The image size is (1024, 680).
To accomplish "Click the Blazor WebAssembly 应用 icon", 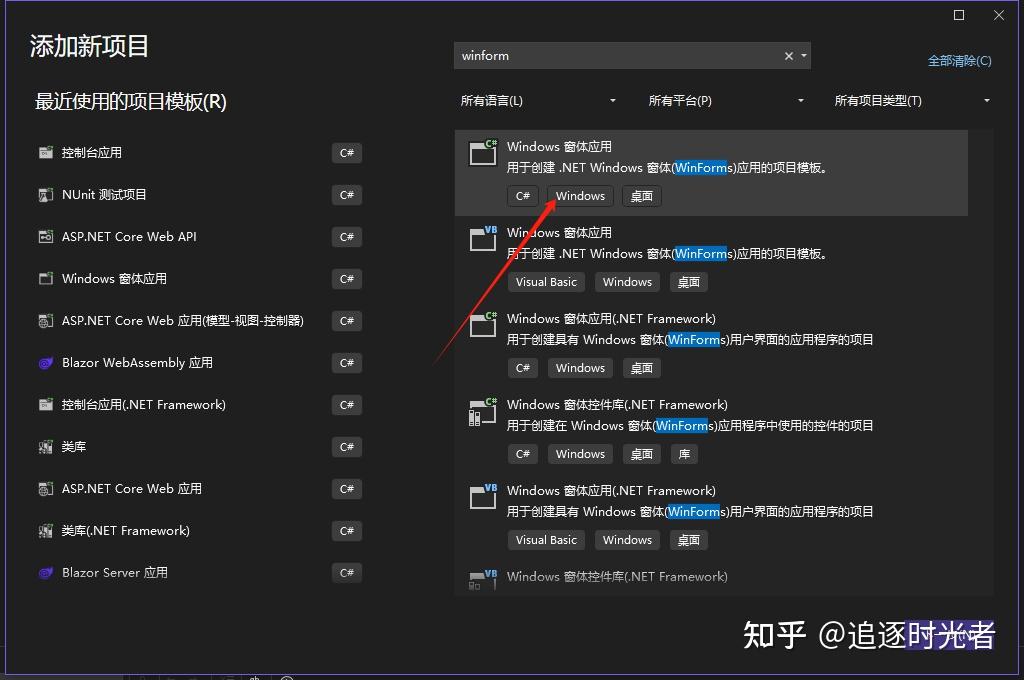I will (46, 362).
